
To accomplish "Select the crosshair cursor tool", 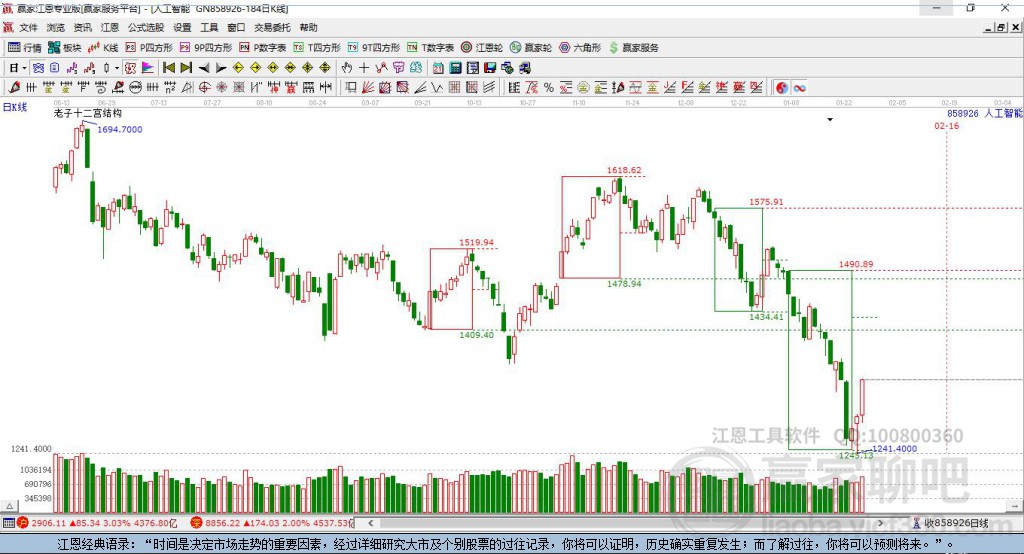I will (364, 68).
